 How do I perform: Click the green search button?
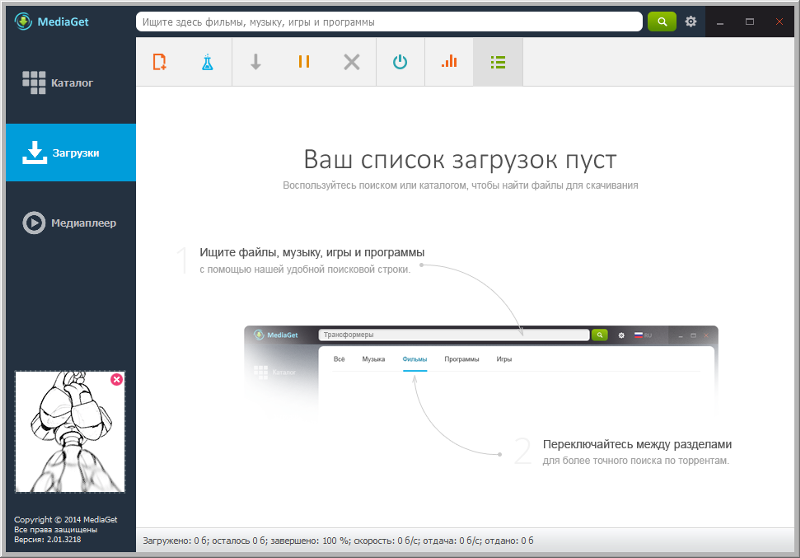[x=662, y=21]
